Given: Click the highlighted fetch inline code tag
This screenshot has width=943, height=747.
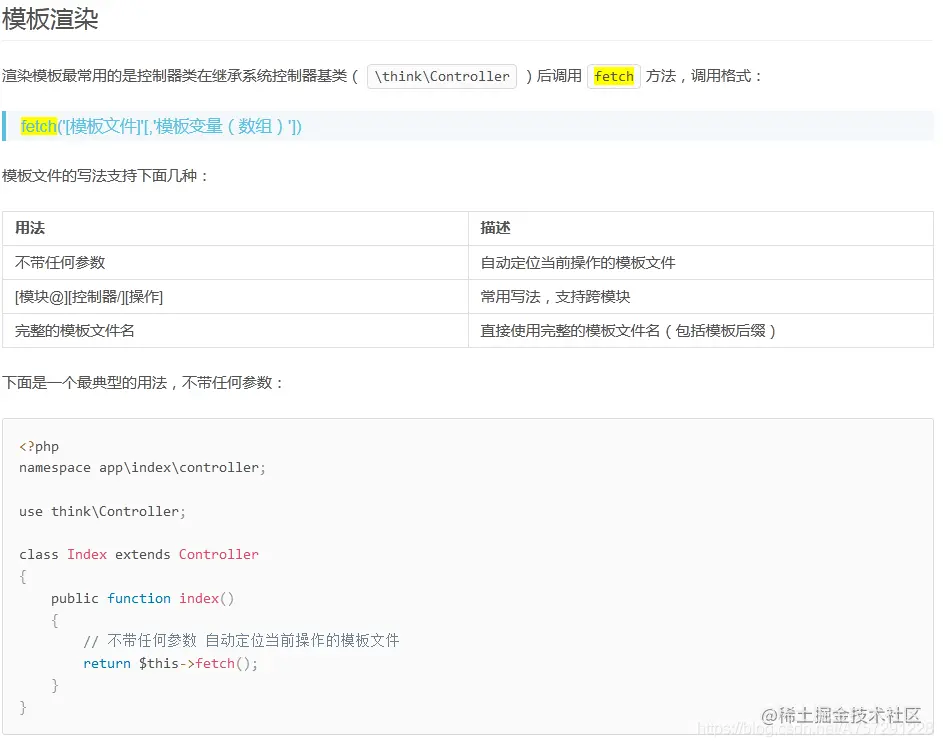Looking at the screenshot, I should point(613,76).
